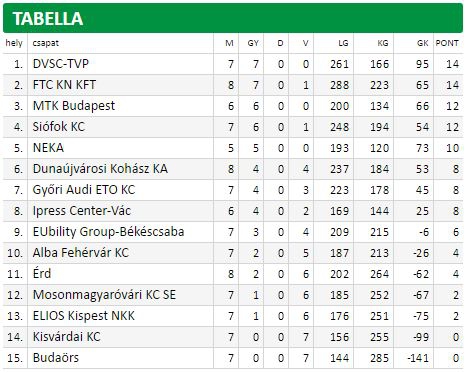
Task: Open EUbility Group-Békéscsaba entry
Action: [x=108, y=232]
